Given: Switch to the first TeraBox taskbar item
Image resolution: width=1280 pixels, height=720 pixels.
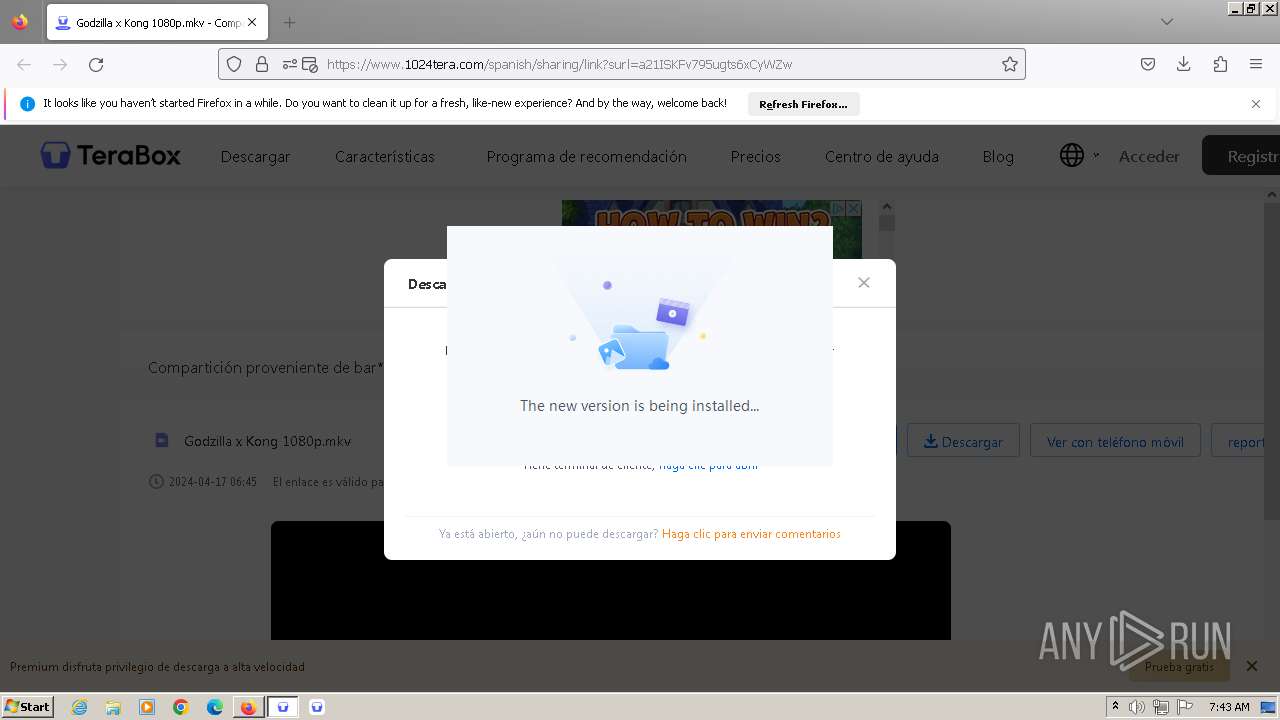Looking at the screenshot, I should (283, 707).
